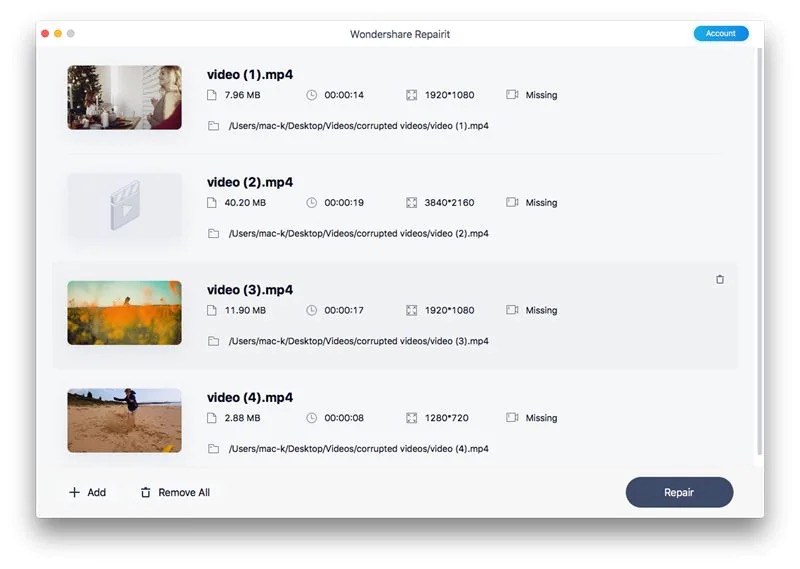Click the 40.20 MB size value
800x569 pixels.
[x=245, y=203]
